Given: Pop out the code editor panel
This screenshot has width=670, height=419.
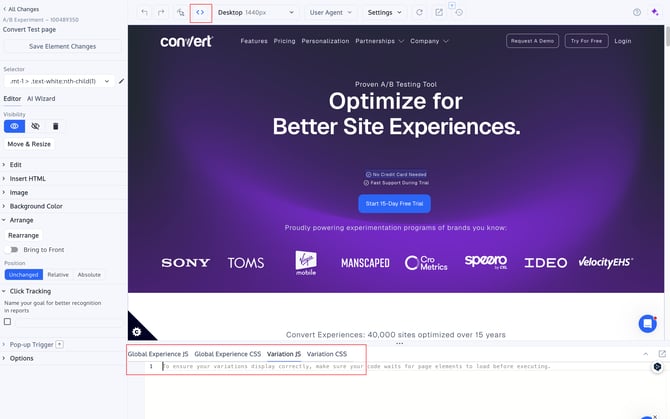Looking at the screenshot, I should point(662,354).
